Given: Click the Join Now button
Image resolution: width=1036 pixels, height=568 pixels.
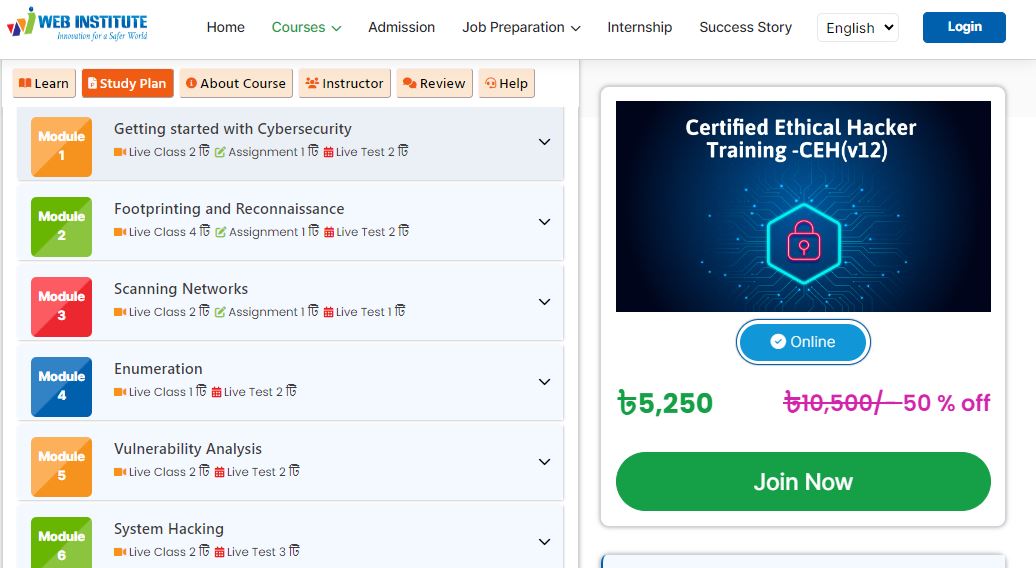Looking at the screenshot, I should (x=803, y=481).
